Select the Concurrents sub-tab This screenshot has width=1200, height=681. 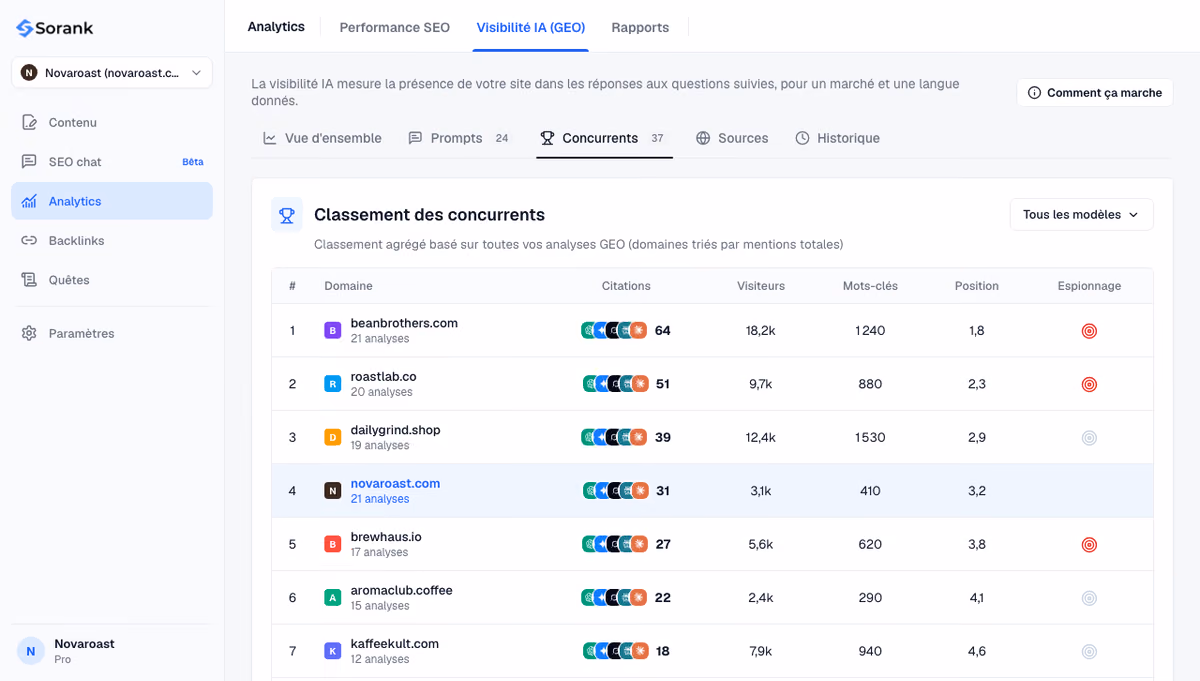[603, 138]
